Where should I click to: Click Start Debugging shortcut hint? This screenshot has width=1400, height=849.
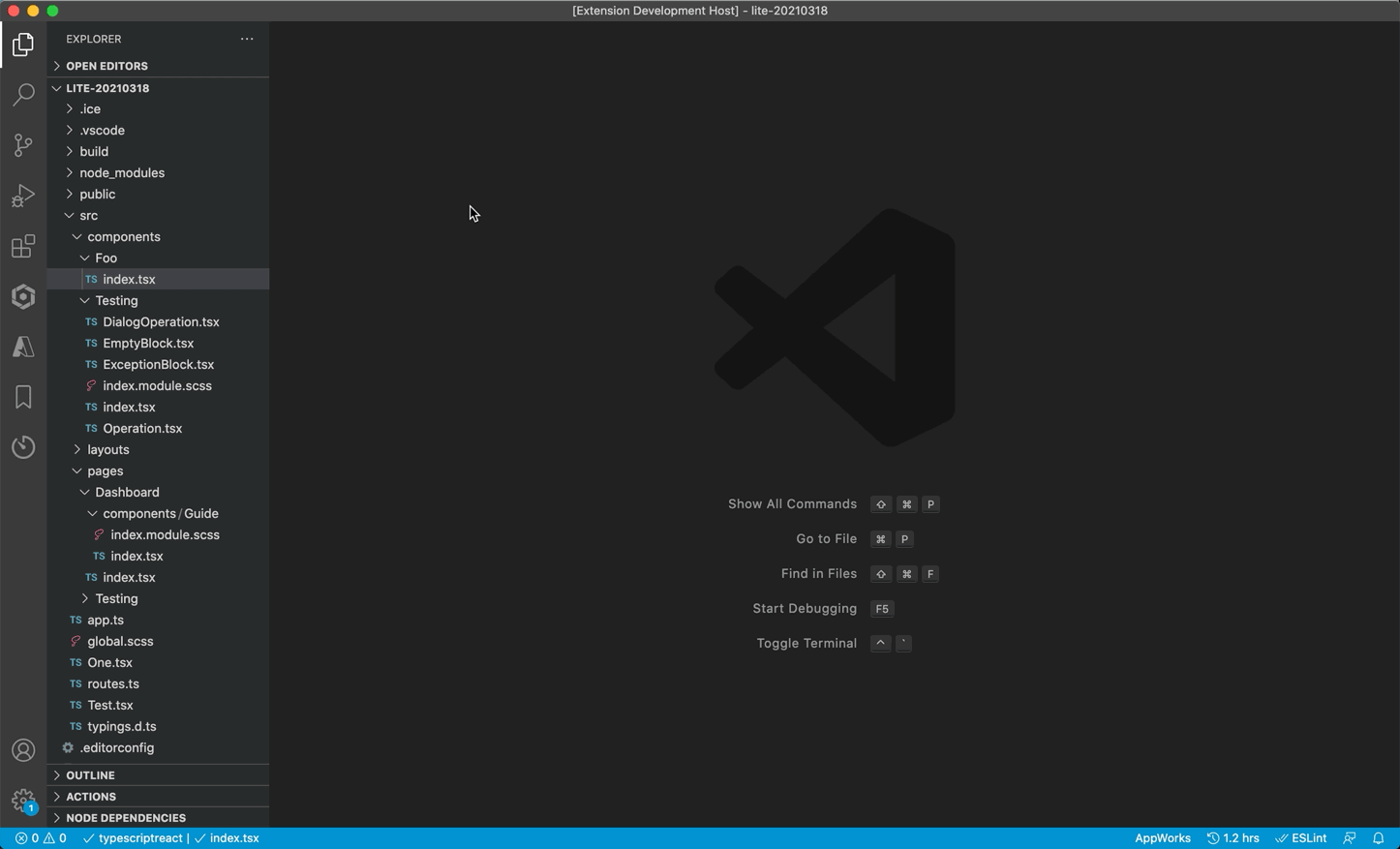click(x=823, y=609)
